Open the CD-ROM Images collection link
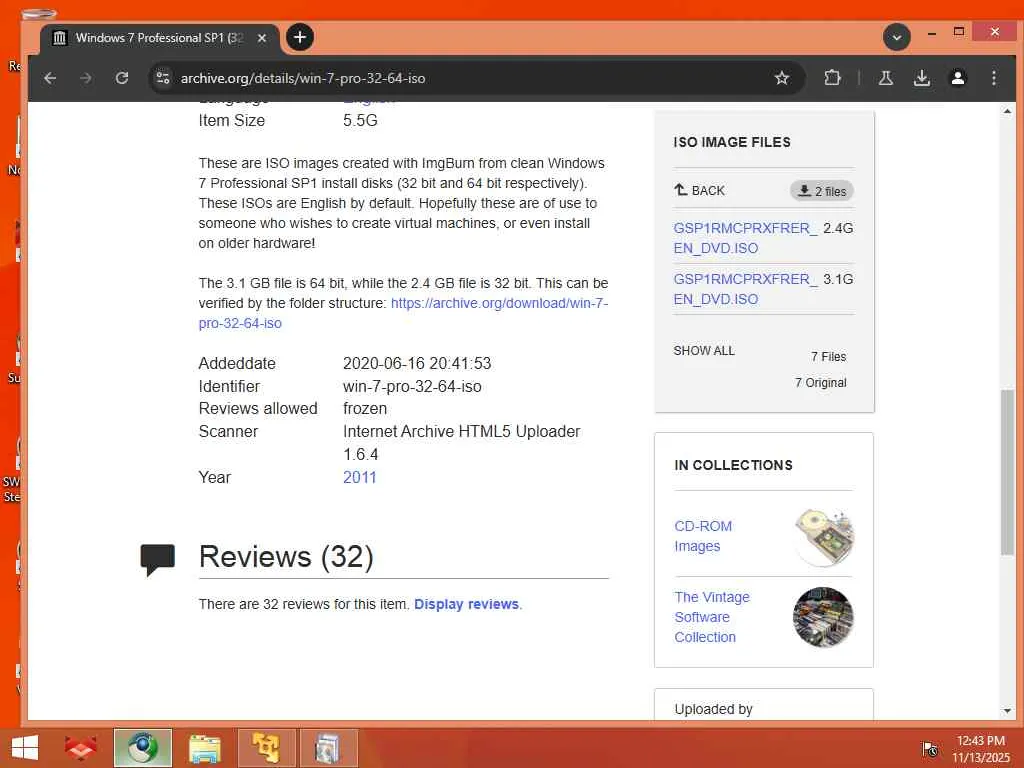The width and height of the screenshot is (1024, 768). coord(703,536)
